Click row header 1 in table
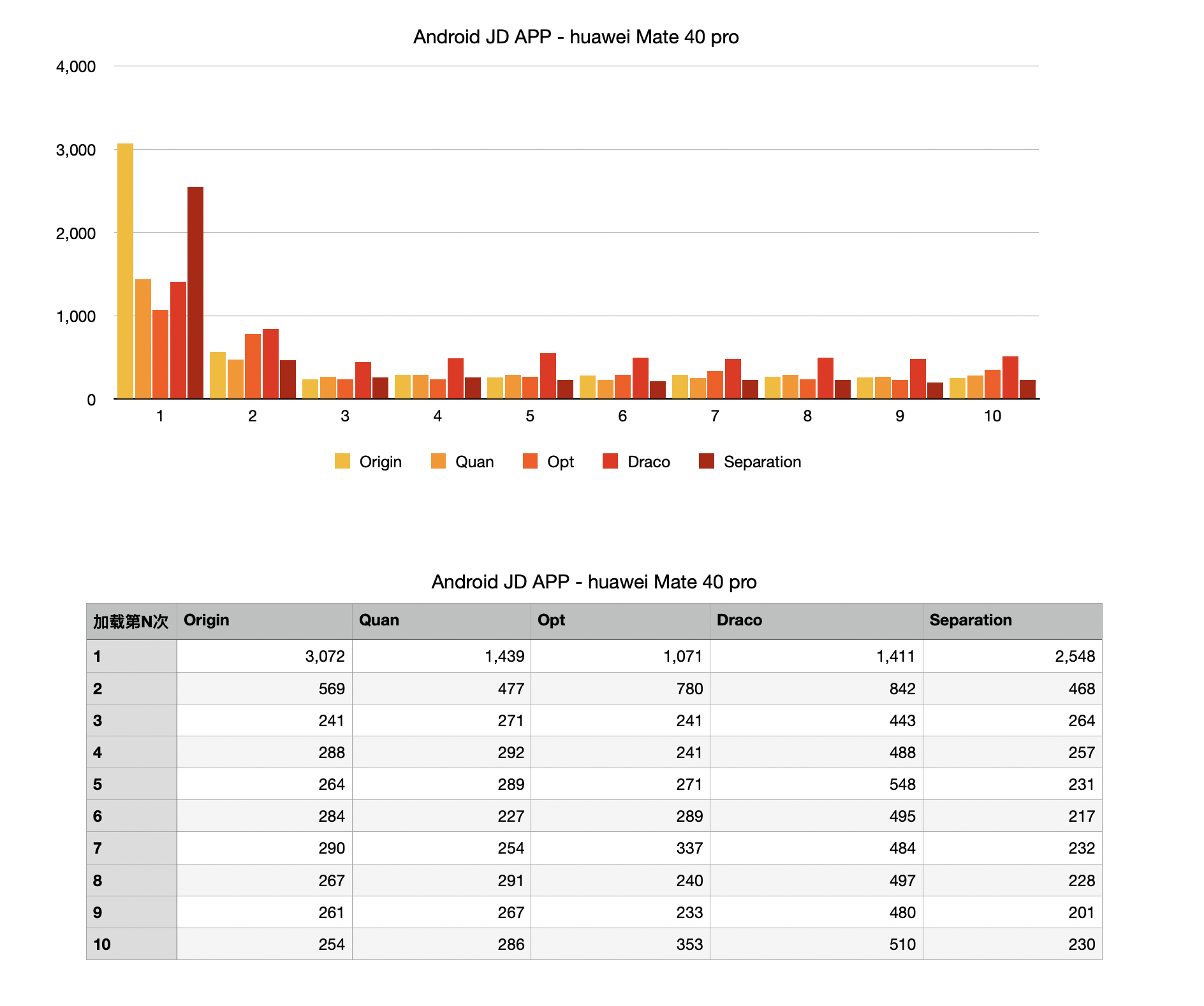The image size is (1204, 1006). 131,656
